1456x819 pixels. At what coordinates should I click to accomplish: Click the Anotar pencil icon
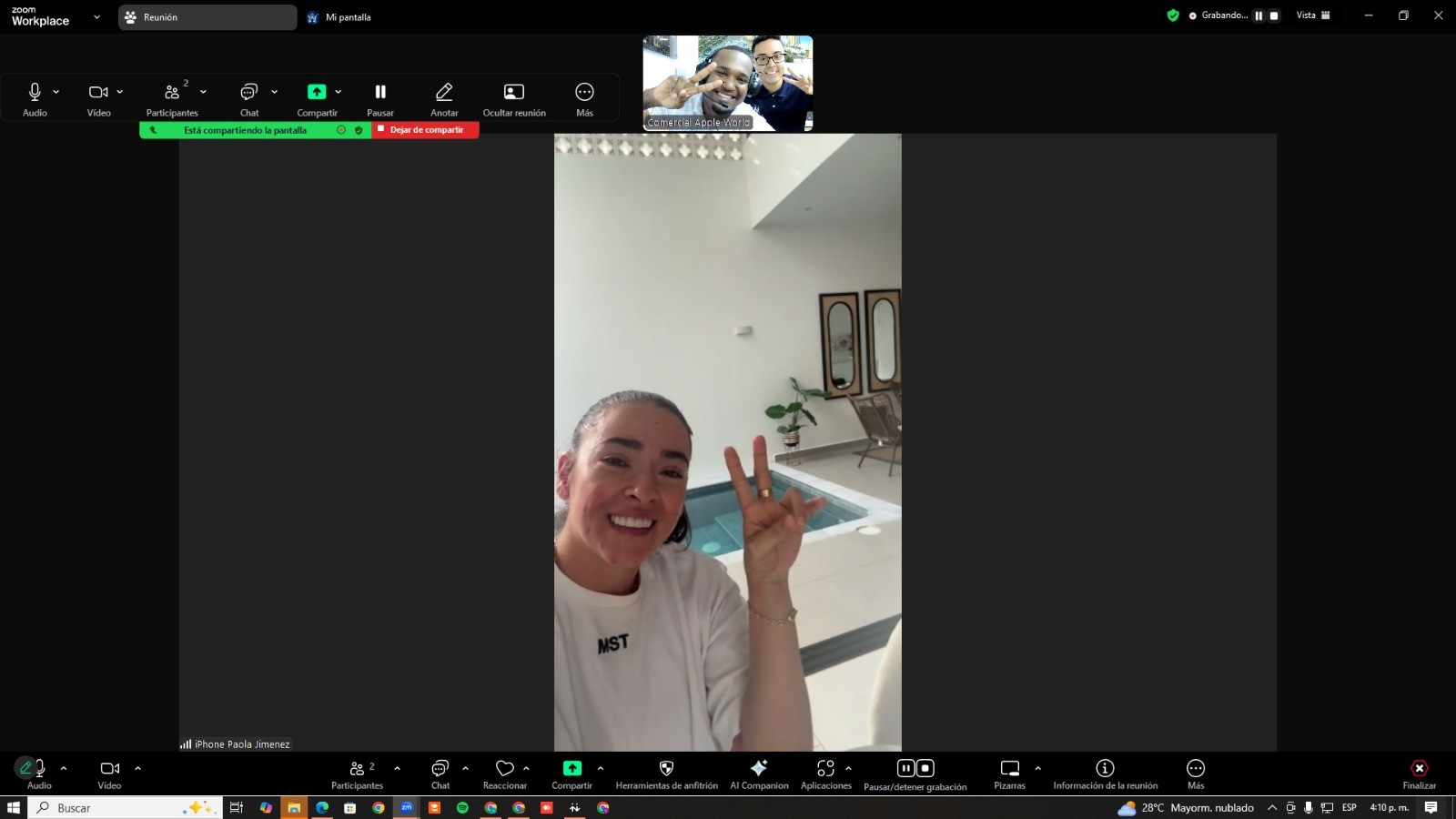tap(444, 92)
